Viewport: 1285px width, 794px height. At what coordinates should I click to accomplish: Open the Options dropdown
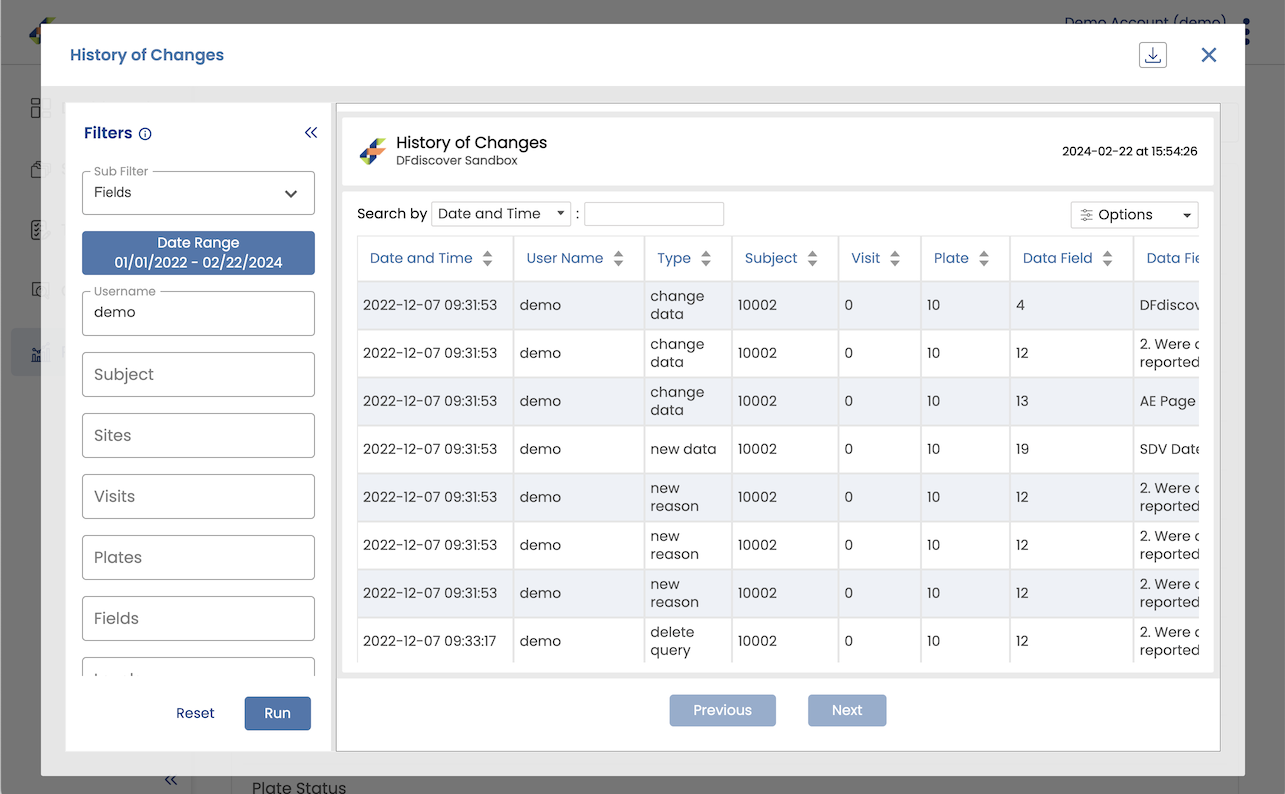1134,215
